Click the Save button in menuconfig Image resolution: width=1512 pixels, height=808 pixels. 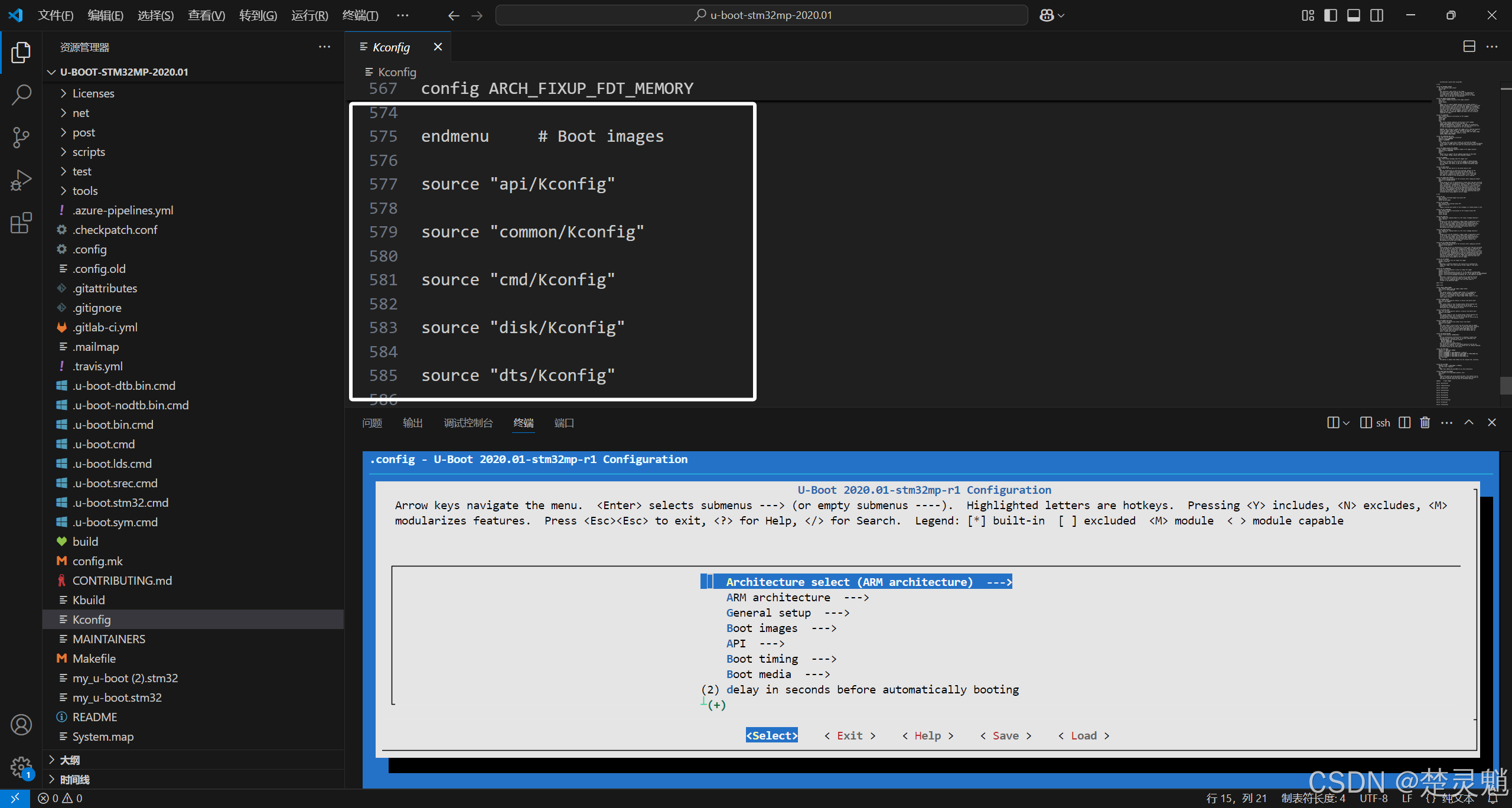point(1005,735)
